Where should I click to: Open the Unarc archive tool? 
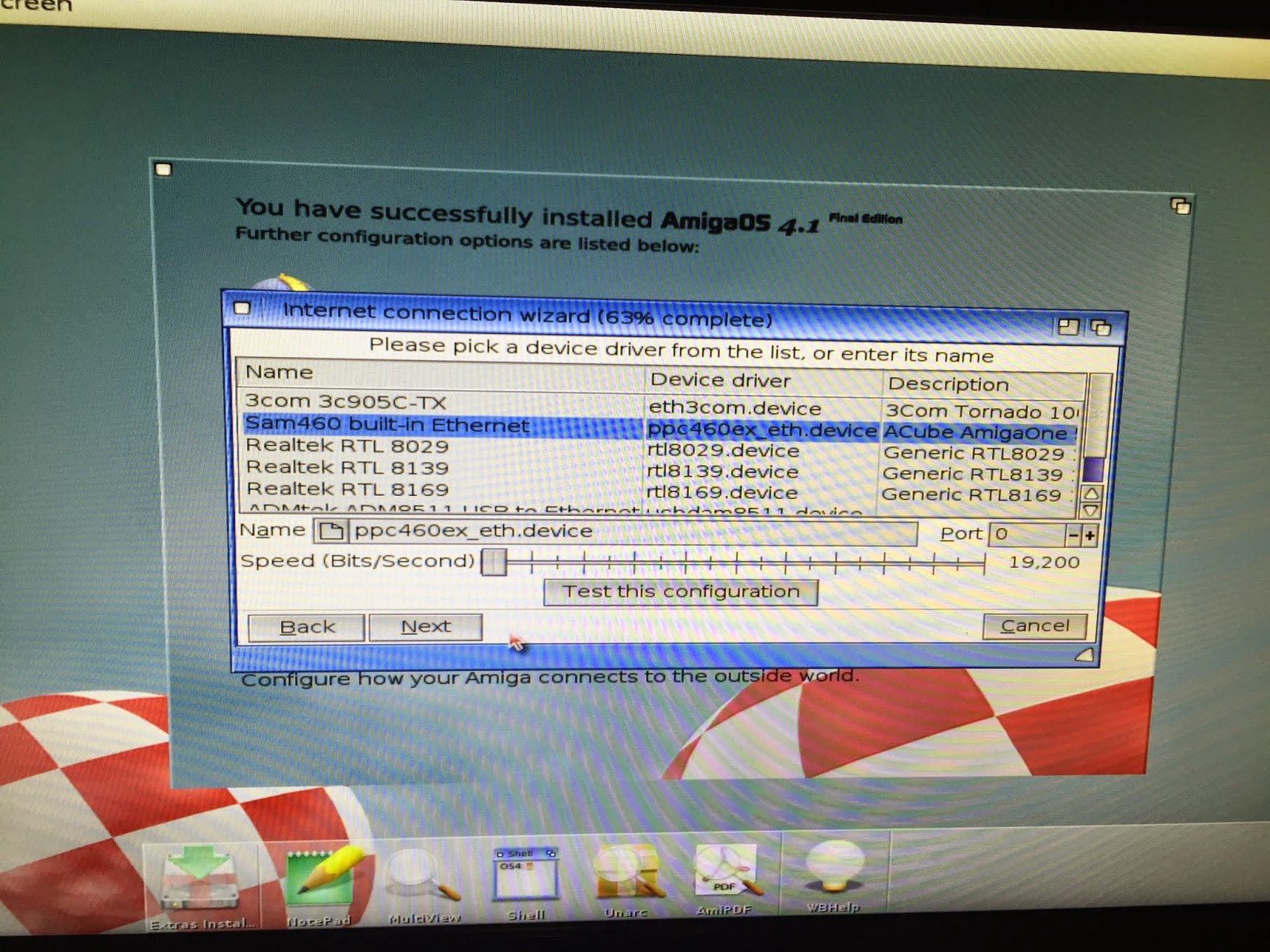pos(627,881)
